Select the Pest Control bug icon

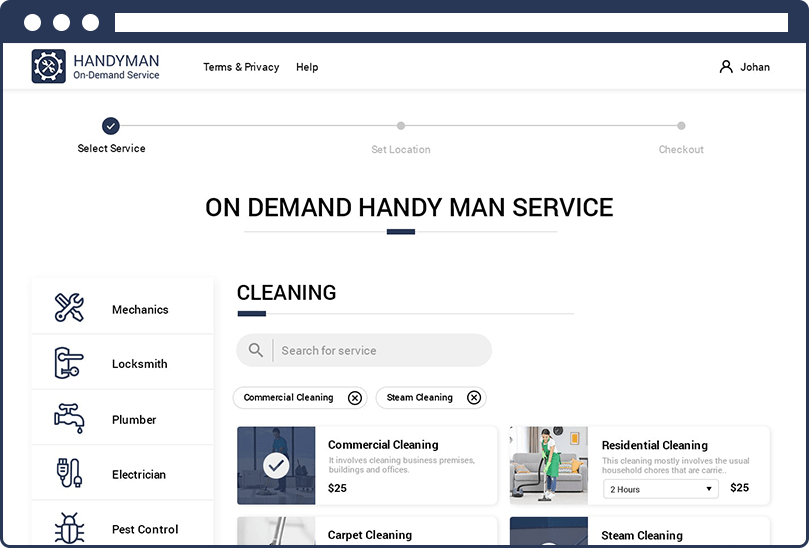pyautogui.click(x=69, y=528)
